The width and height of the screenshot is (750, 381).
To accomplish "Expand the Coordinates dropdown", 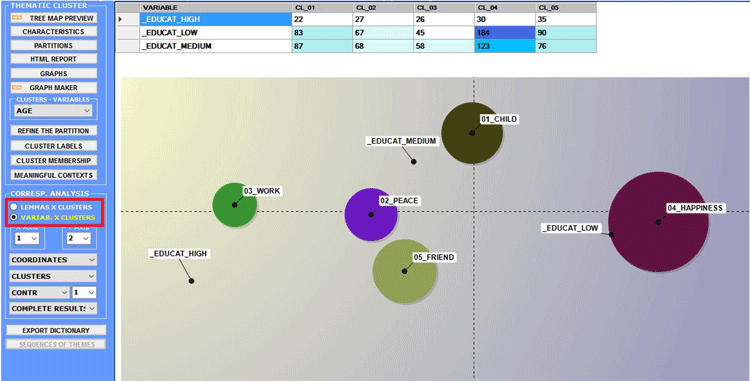I will [53, 260].
